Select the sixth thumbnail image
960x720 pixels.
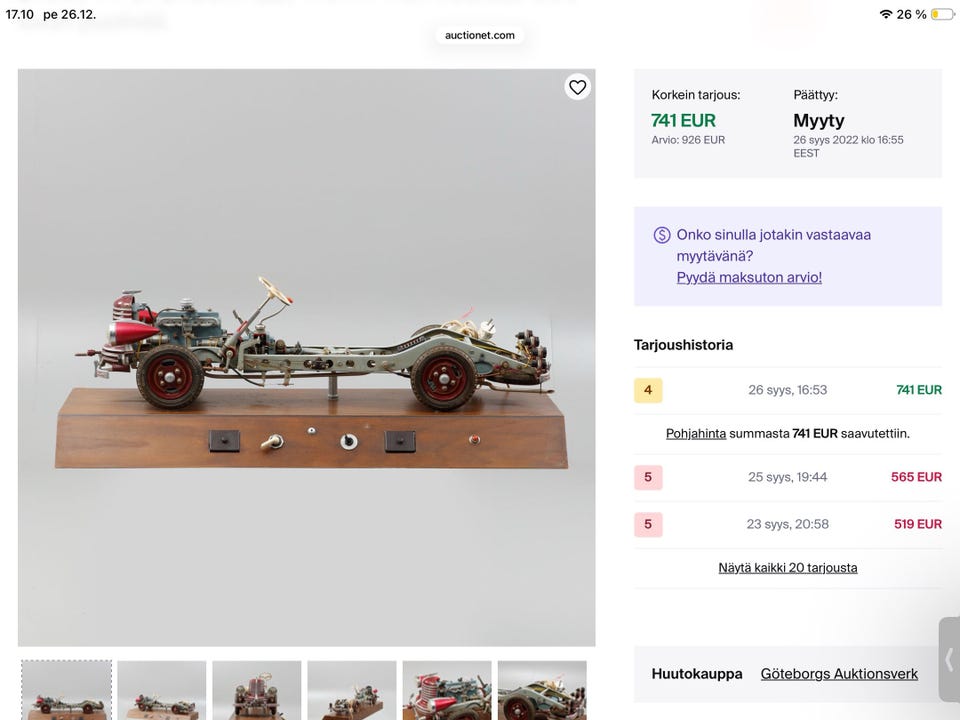(542, 690)
